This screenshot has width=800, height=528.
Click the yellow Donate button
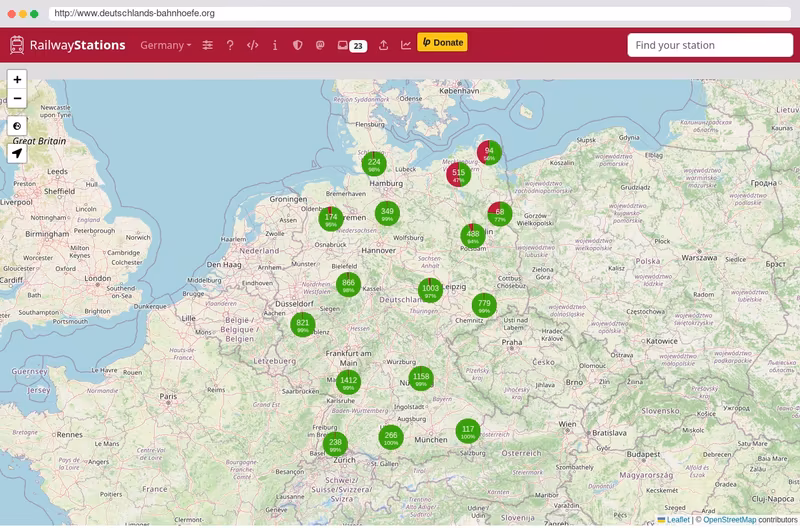442,42
